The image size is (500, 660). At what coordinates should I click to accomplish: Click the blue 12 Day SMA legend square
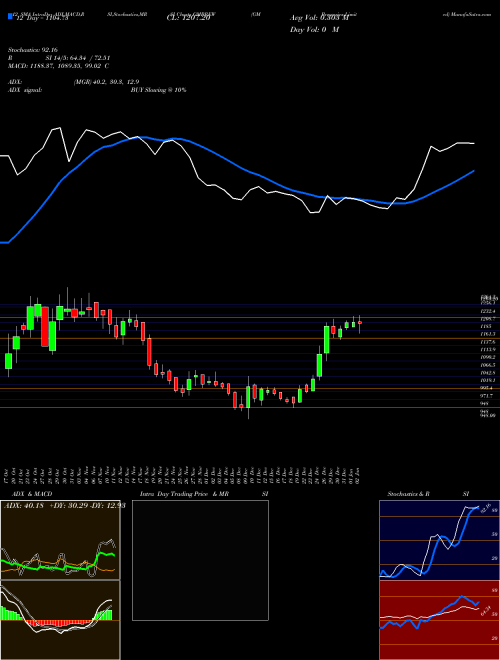[10, 16]
